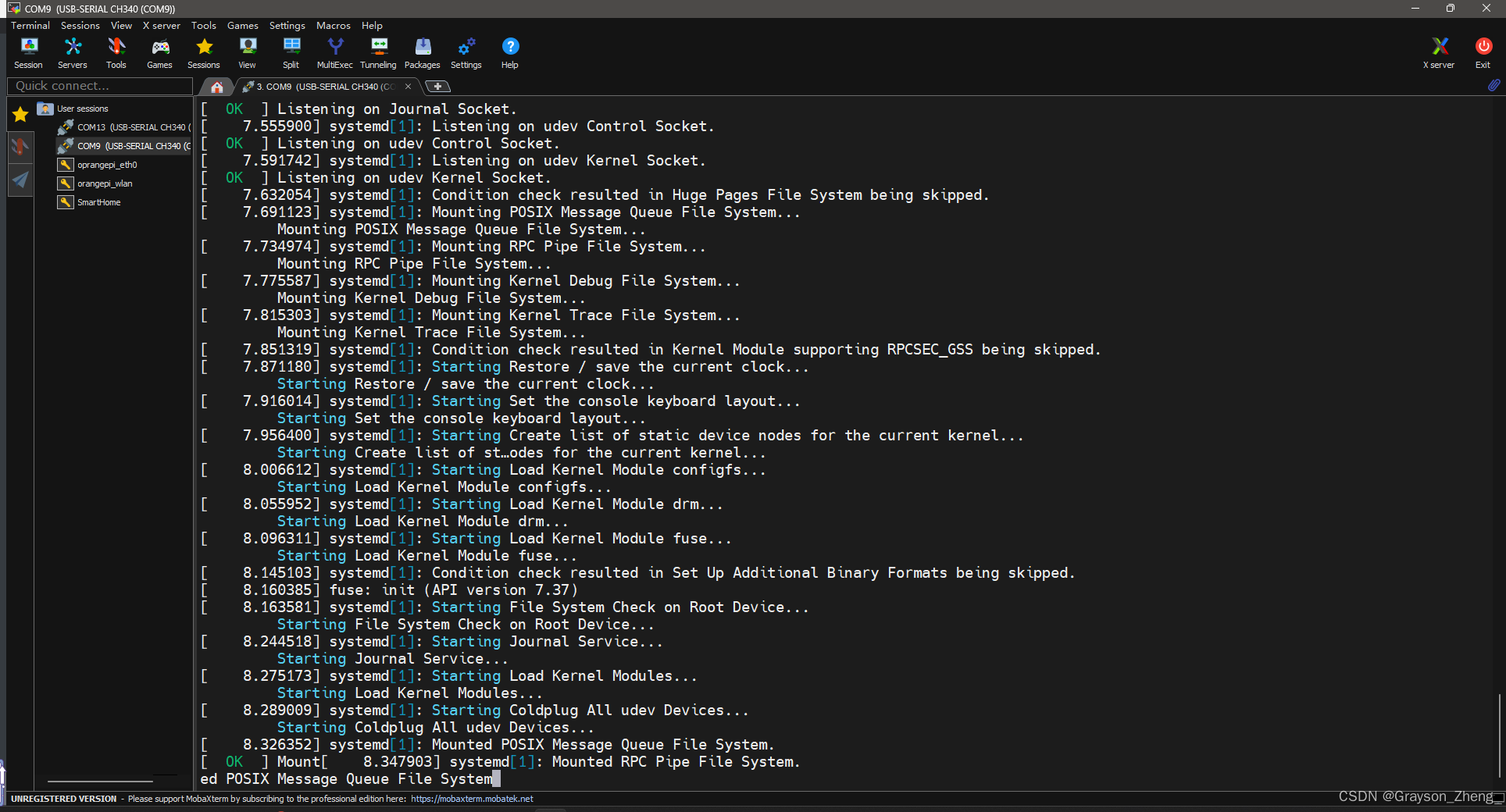Click the paperclip attach icon
1506x812 pixels.
pyautogui.click(x=1494, y=85)
